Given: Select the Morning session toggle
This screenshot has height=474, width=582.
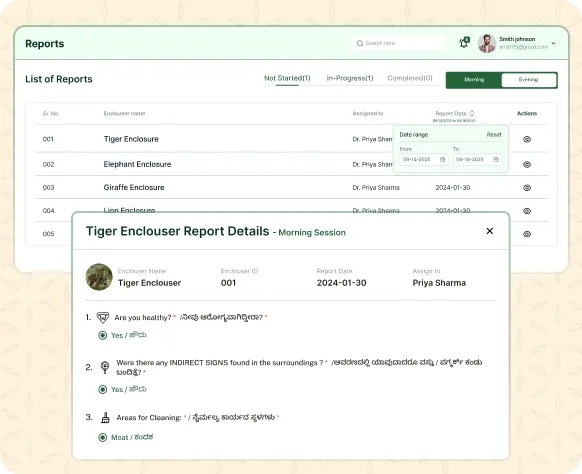Looking at the screenshot, I should point(474,80).
